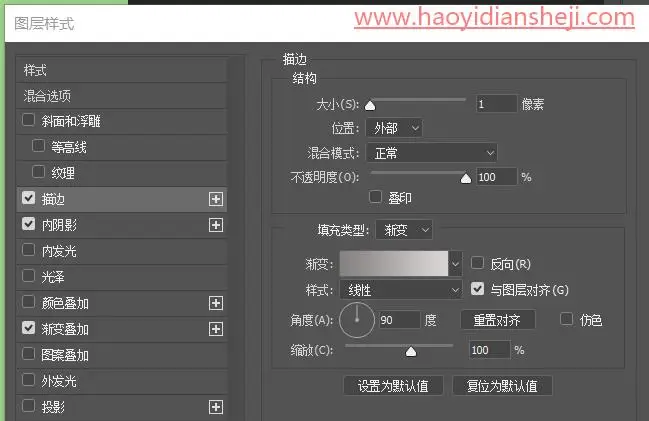Image resolution: width=649 pixels, height=421 pixels.
Task: Select the 外发光 effect row label
Action: pyautogui.click(x=59, y=381)
